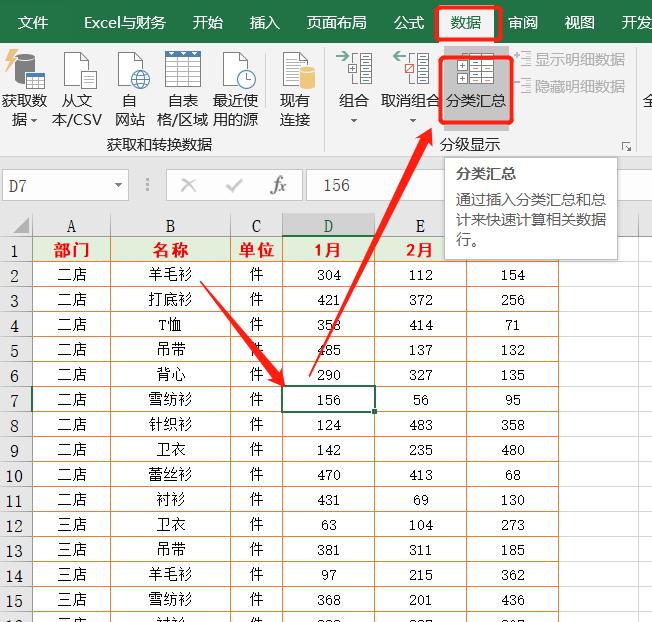Click cell containing 背心
The image size is (652, 622).
[x=170, y=374]
